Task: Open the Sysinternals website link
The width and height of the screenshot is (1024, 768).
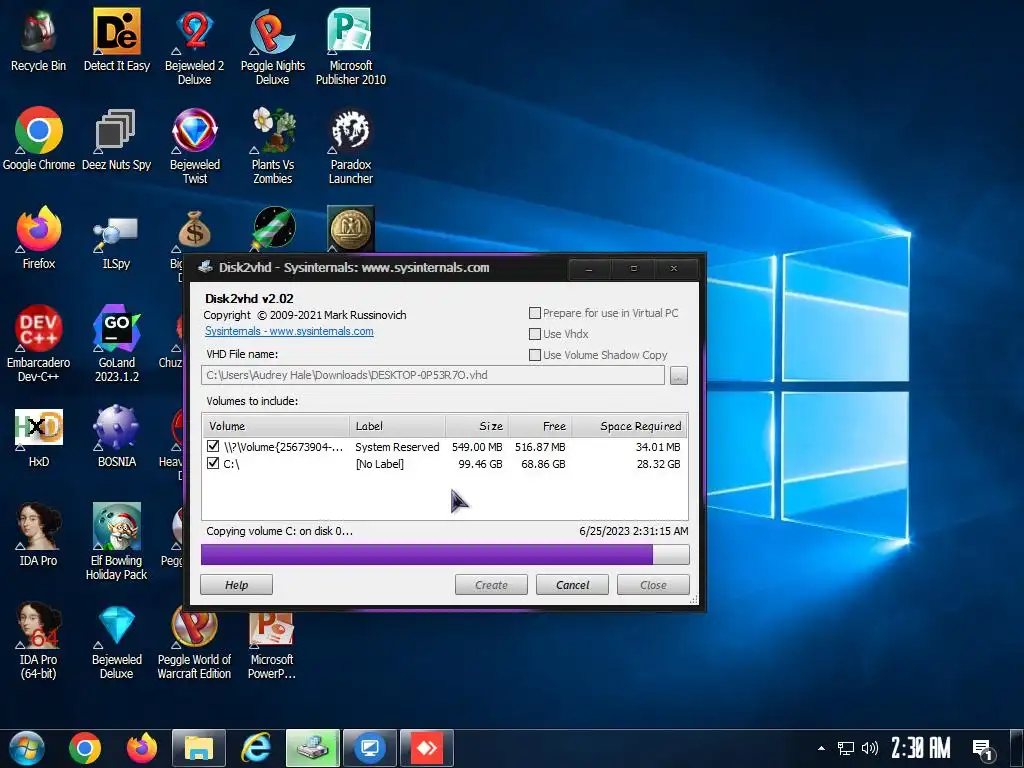Action: [x=289, y=331]
